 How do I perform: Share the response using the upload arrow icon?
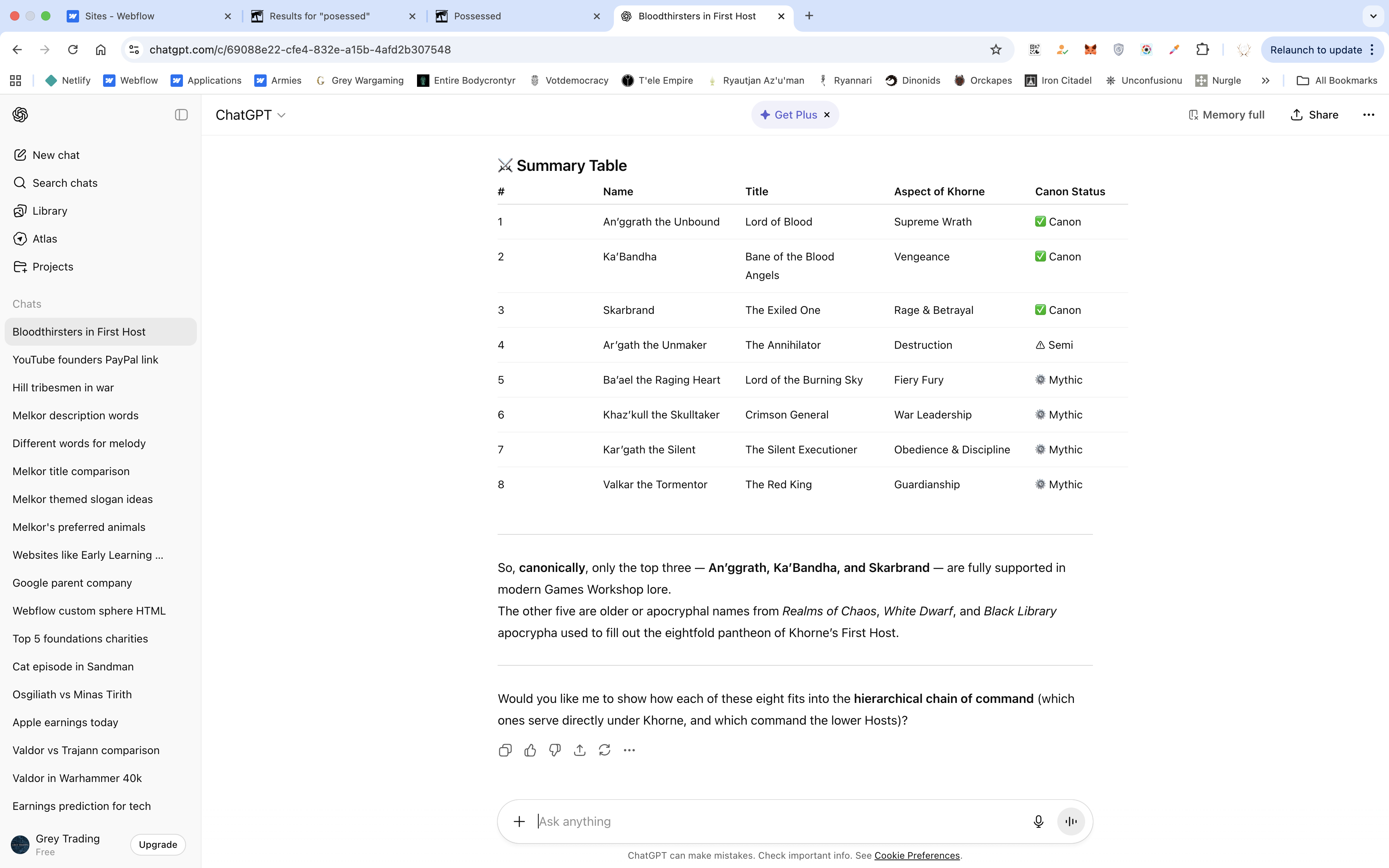[580, 750]
